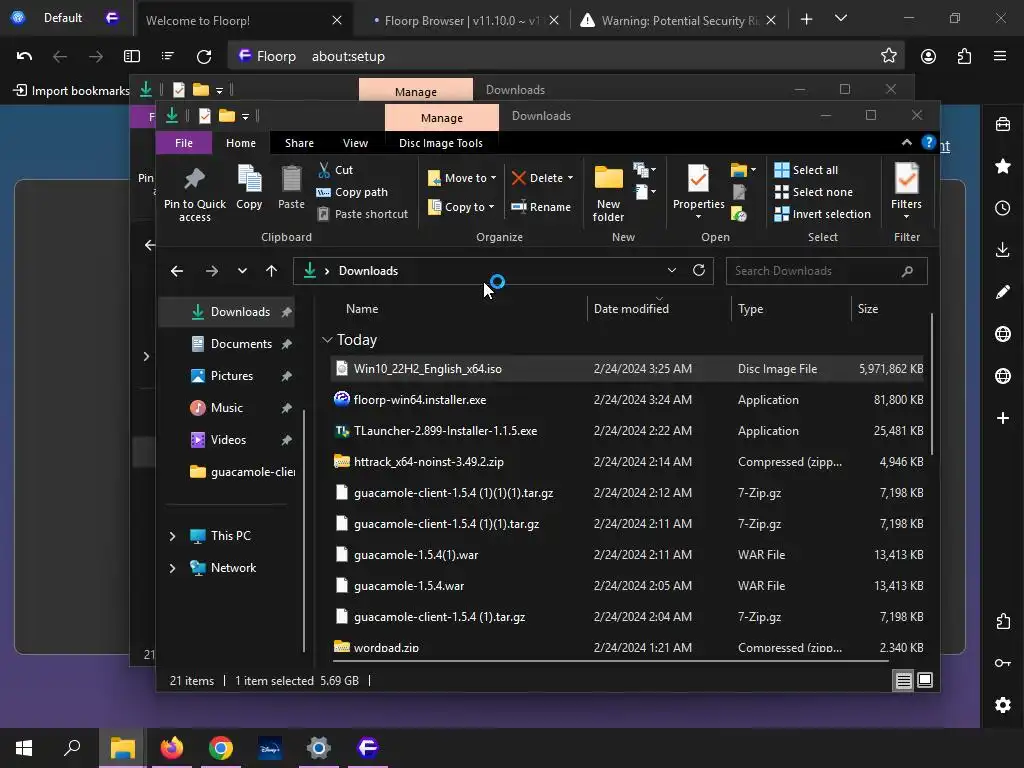Viewport: 1024px width, 768px height.
Task: Click Paste shortcut in ribbon
Action: click(x=362, y=214)
